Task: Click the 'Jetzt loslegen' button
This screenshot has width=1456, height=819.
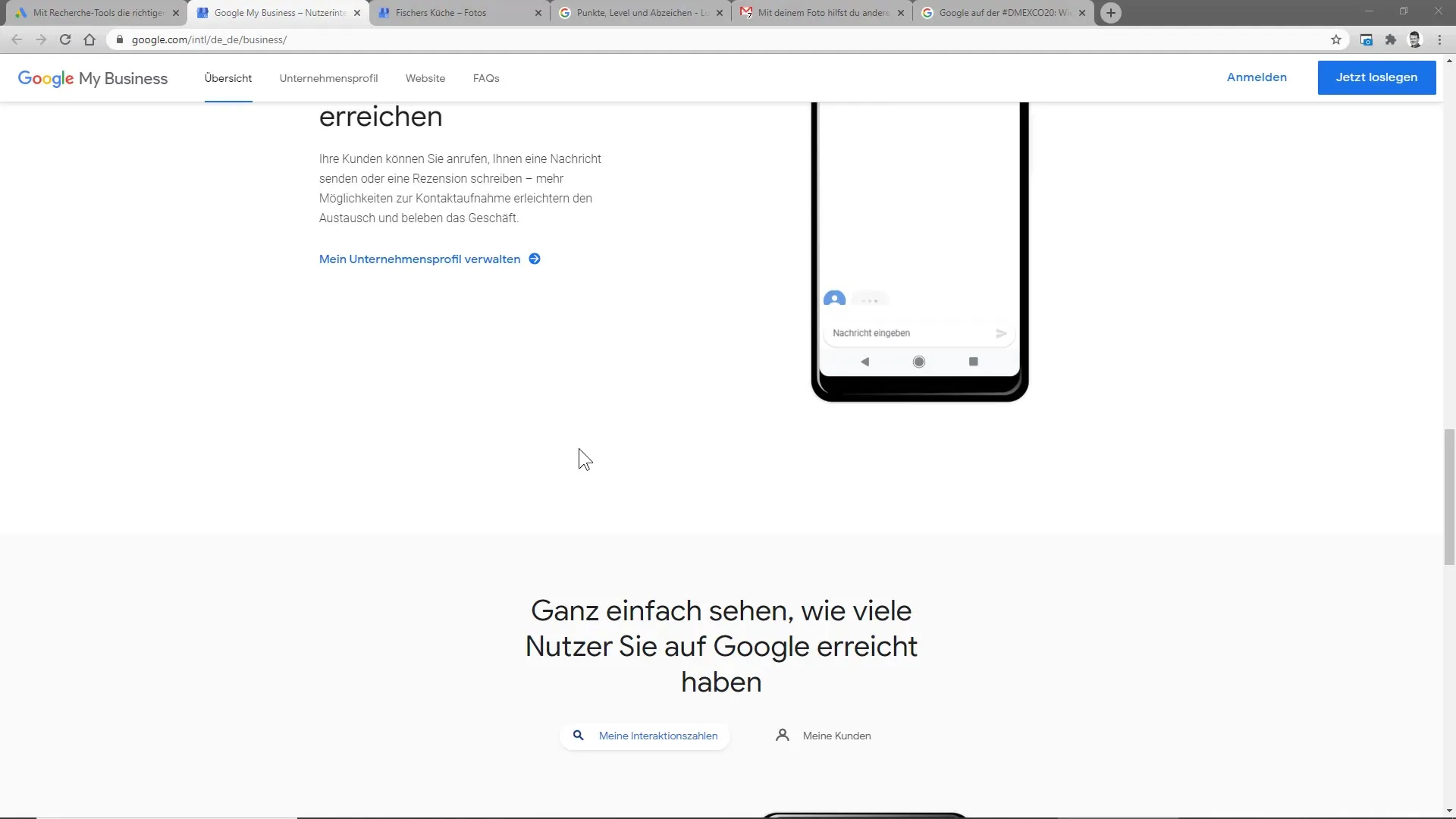Action: tap(1376, 77)
